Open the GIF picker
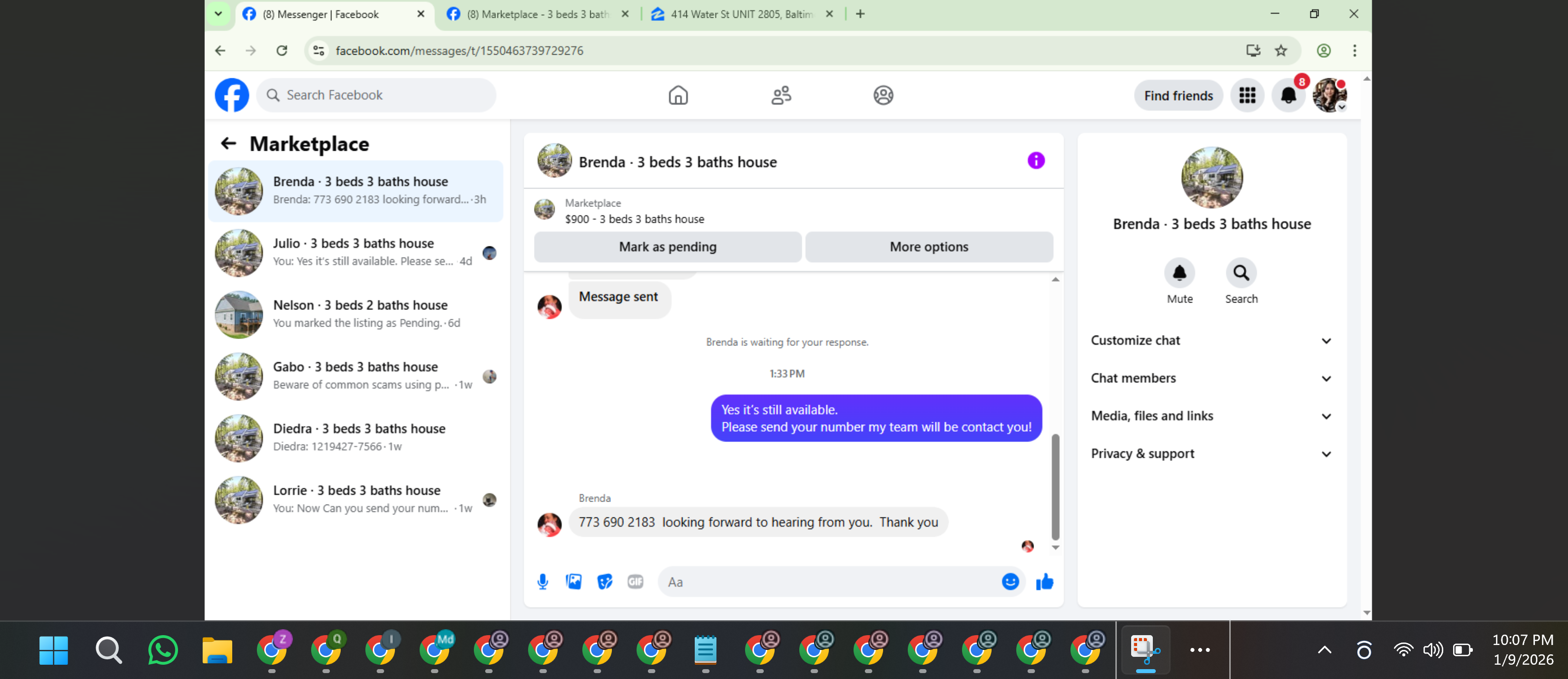The width and height of the screenshot is (1568, 679). pyautogui.click(x=635, y=581)
